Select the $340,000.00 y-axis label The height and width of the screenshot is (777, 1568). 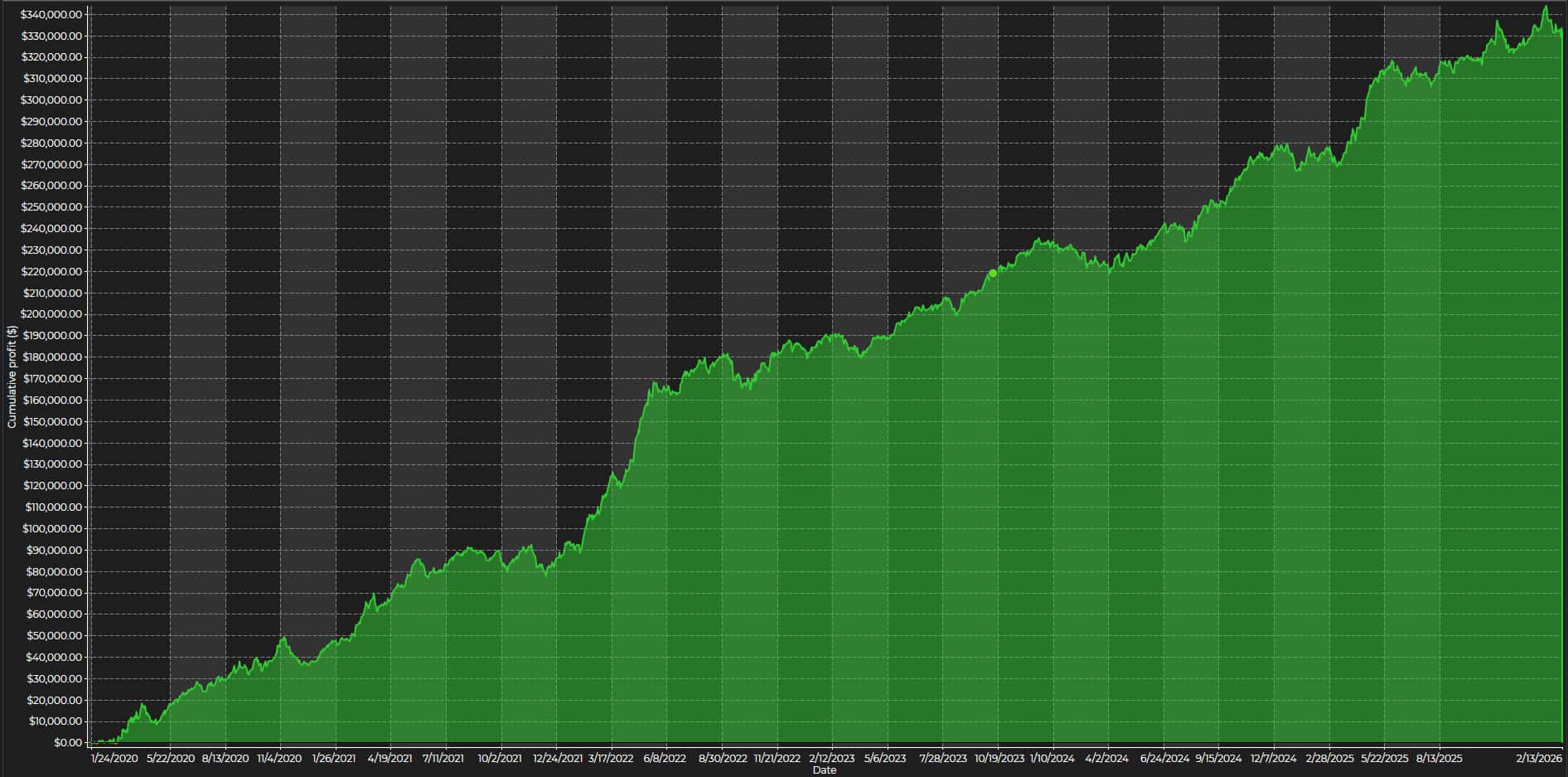point(51,15)
